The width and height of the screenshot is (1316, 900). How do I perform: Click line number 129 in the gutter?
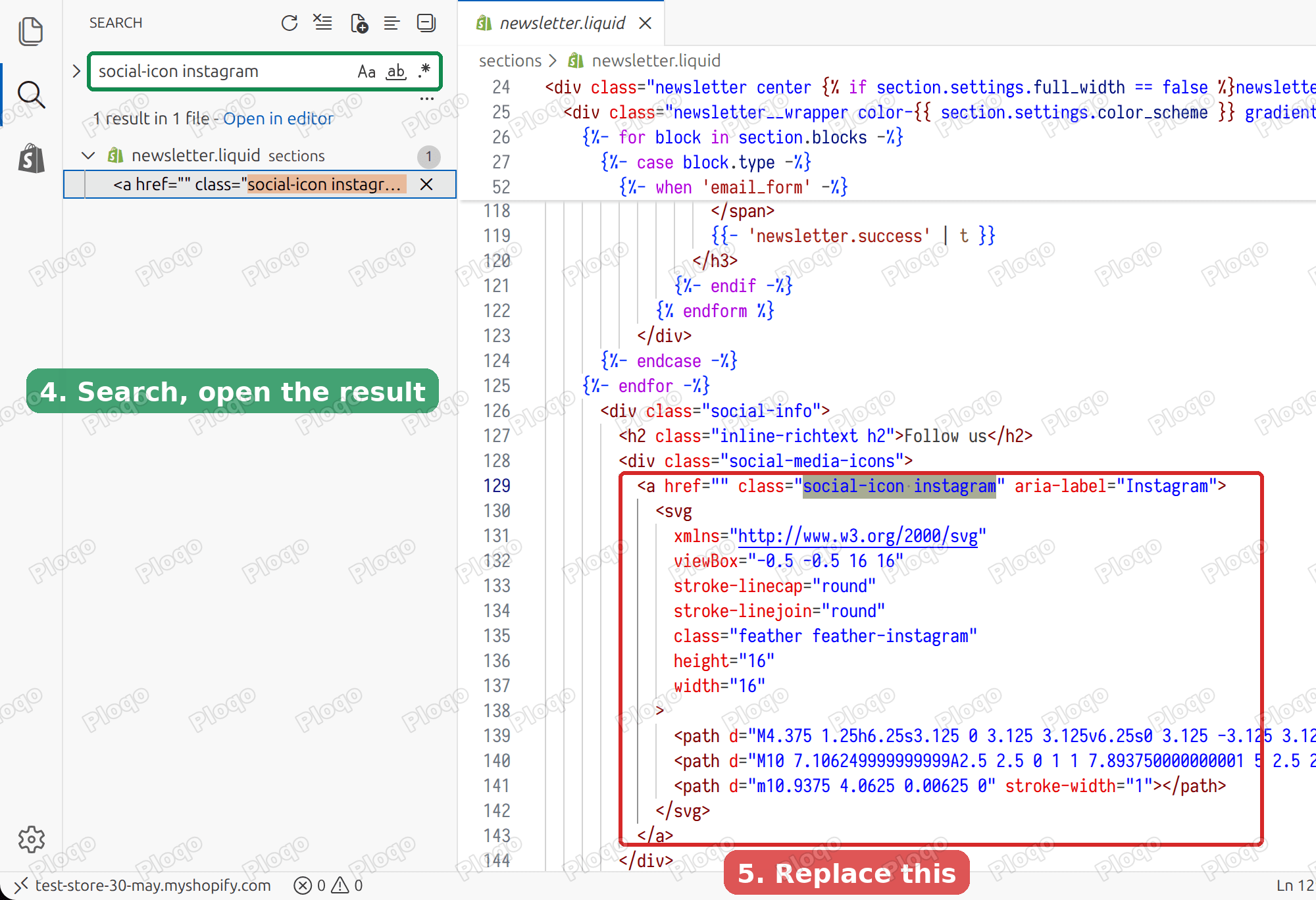click(x=497, y=486)
